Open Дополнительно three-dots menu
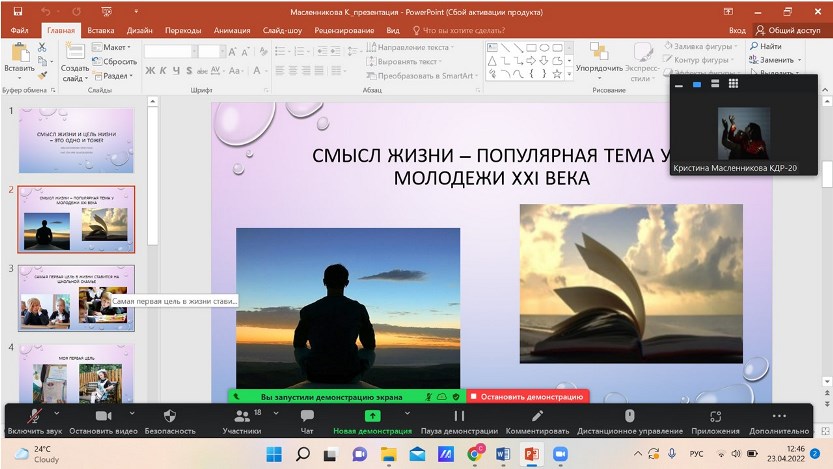833x469 pixels. [x=779, y=416]
